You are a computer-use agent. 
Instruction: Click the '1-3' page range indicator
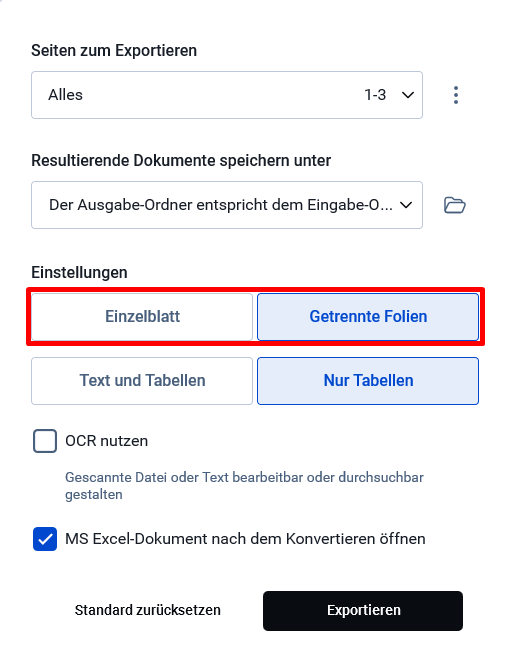pos(375,95)
